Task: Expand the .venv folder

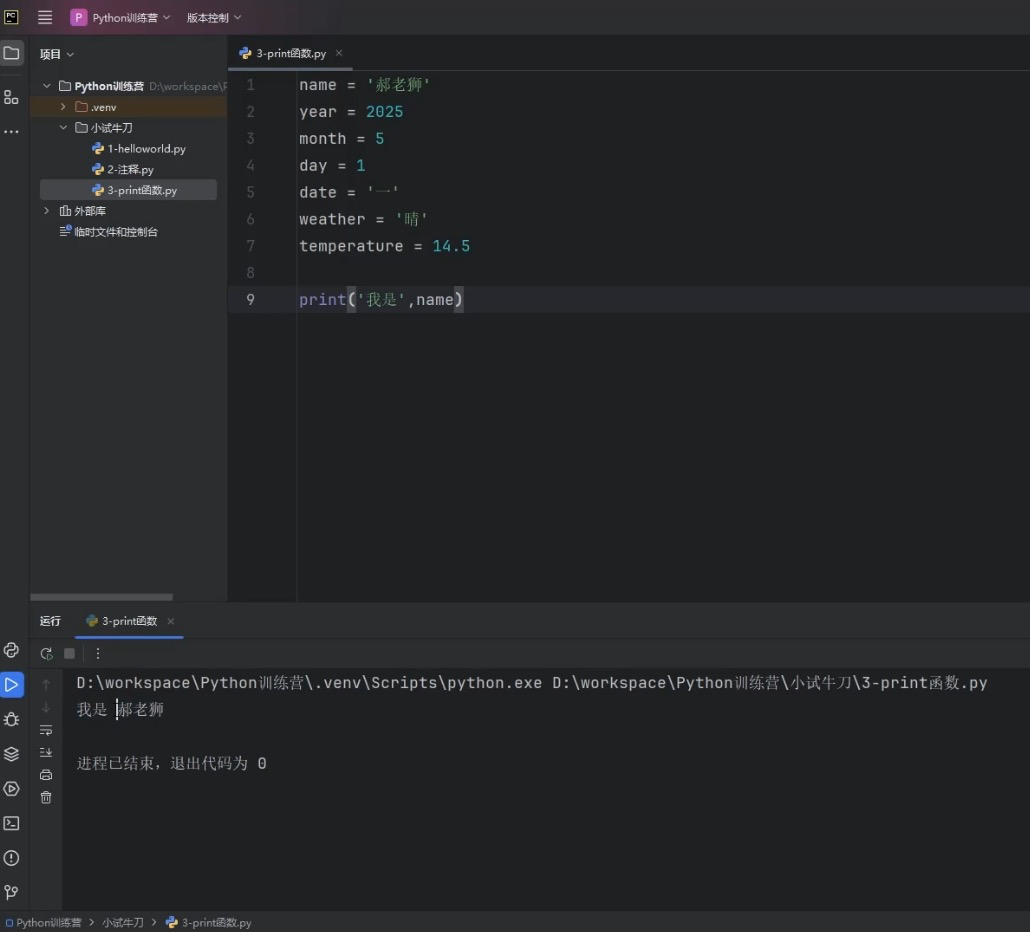Action: tap(63, 107)
